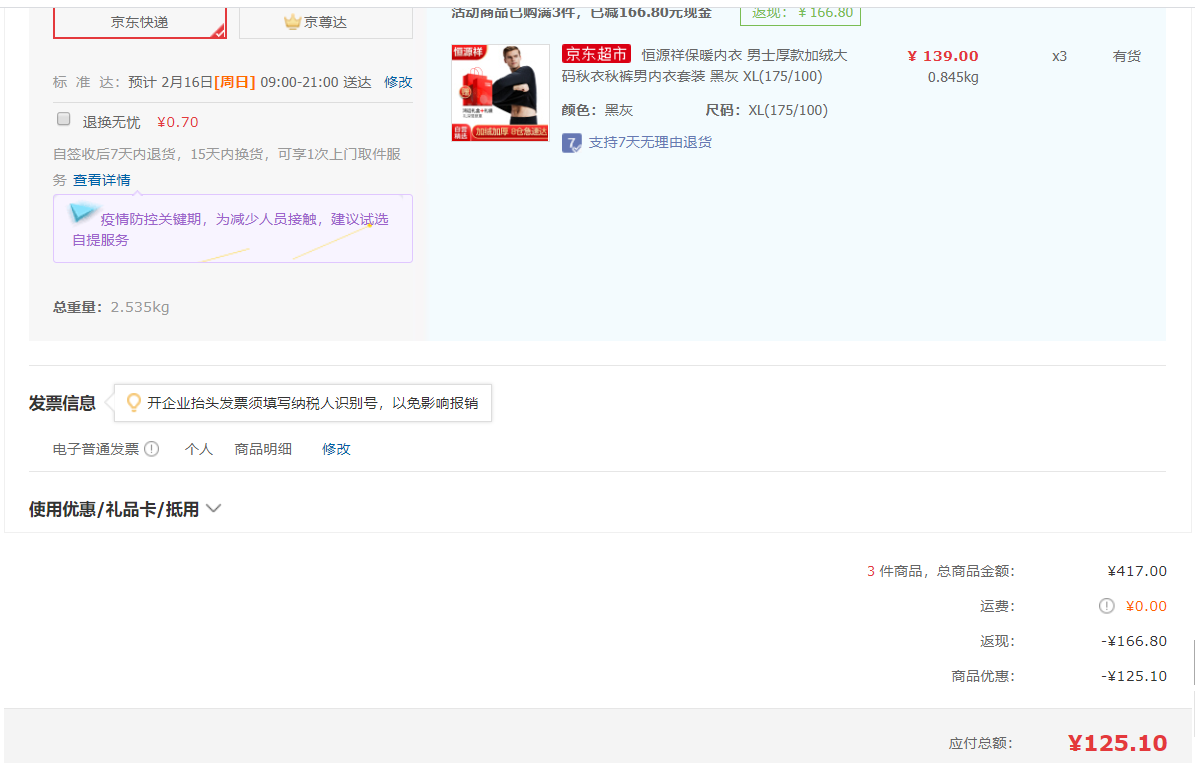The image size is (1195, 763).
Task: Click 0.845kg item weight text
Action: [x=953, y=77]
